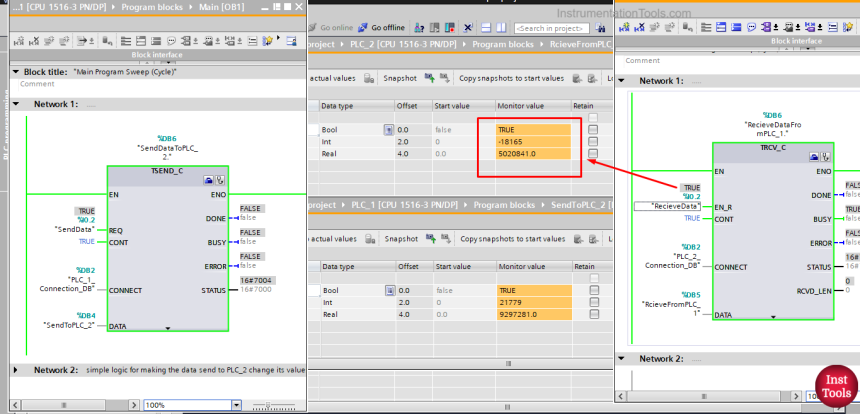Screen dimensions: 860x414
Task: Click comment bubble icon in Main OB1 toolbar
Action: click(x=171, y=41)
